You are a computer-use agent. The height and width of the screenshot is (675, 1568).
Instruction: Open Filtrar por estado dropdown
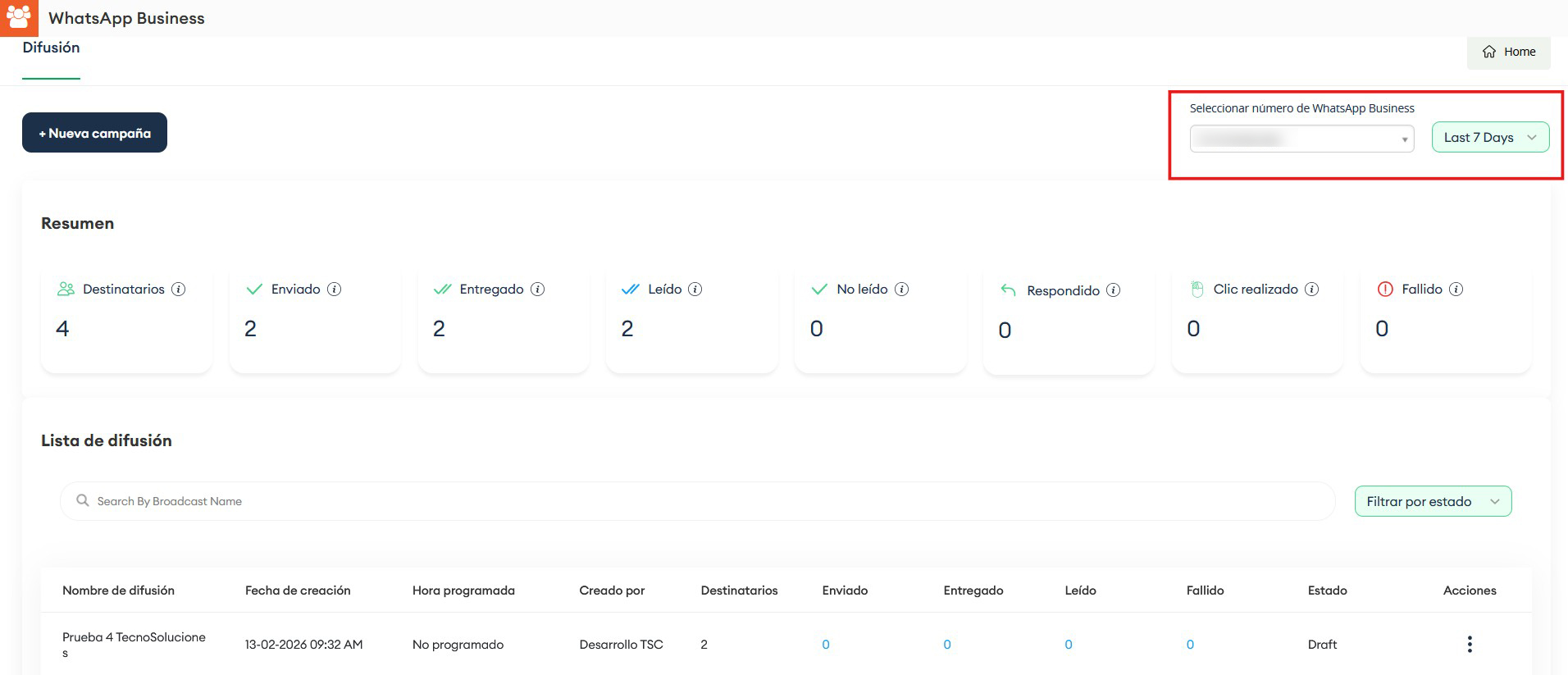click(x=1432, y=502)
